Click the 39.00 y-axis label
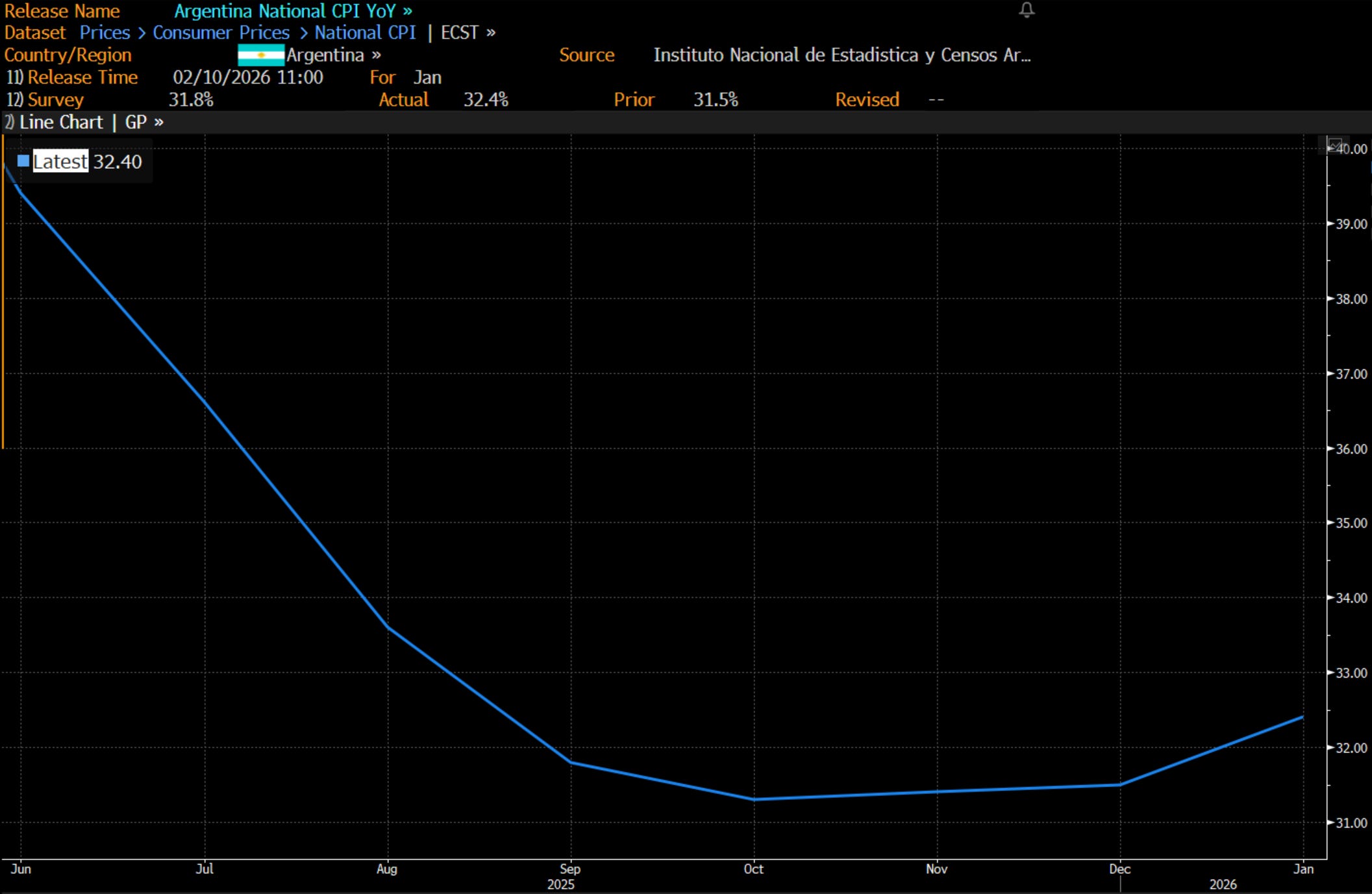 (x=1352, y=224)
